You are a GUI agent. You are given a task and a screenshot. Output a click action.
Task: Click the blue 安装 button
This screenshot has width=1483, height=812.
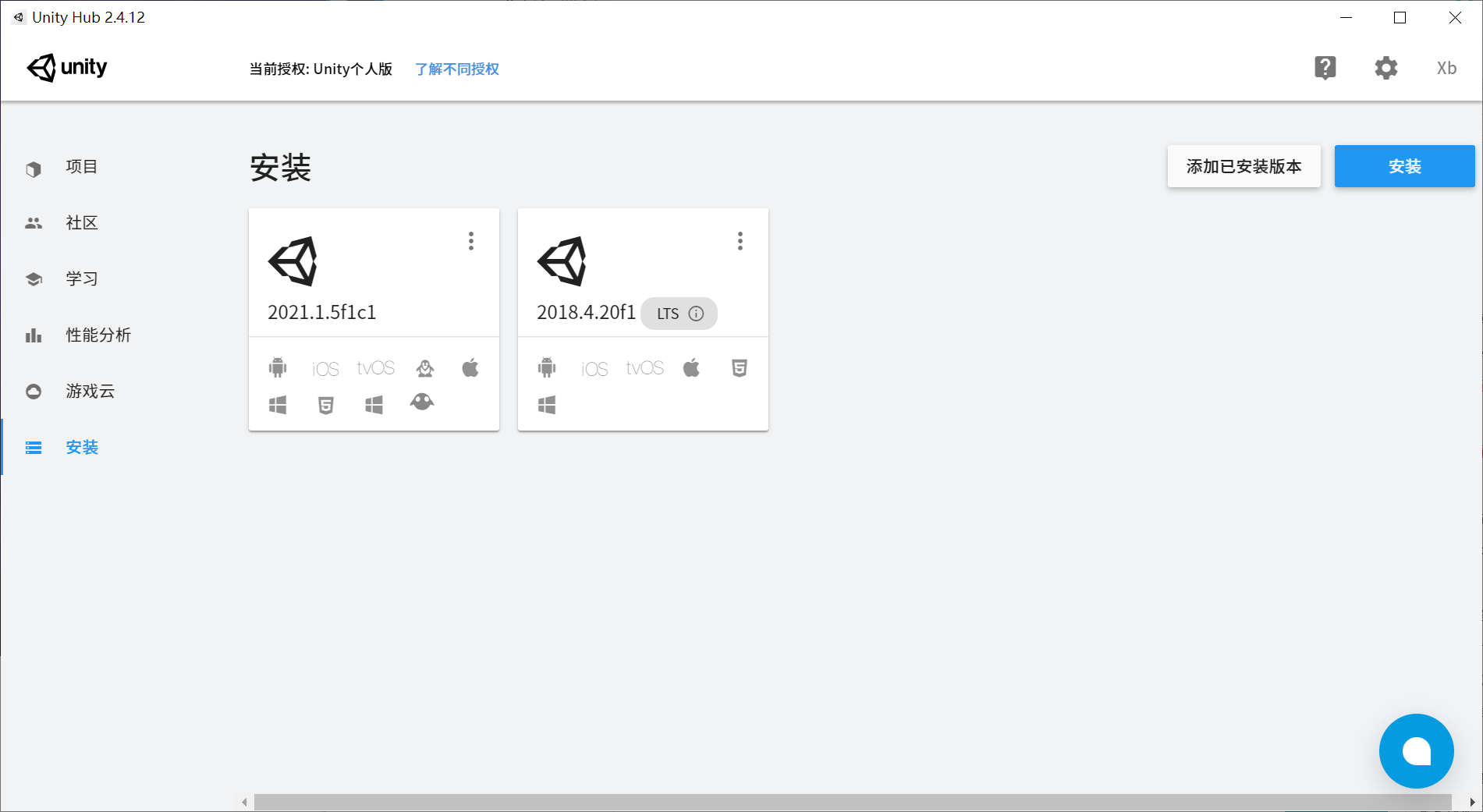[x=1404, y=166]
